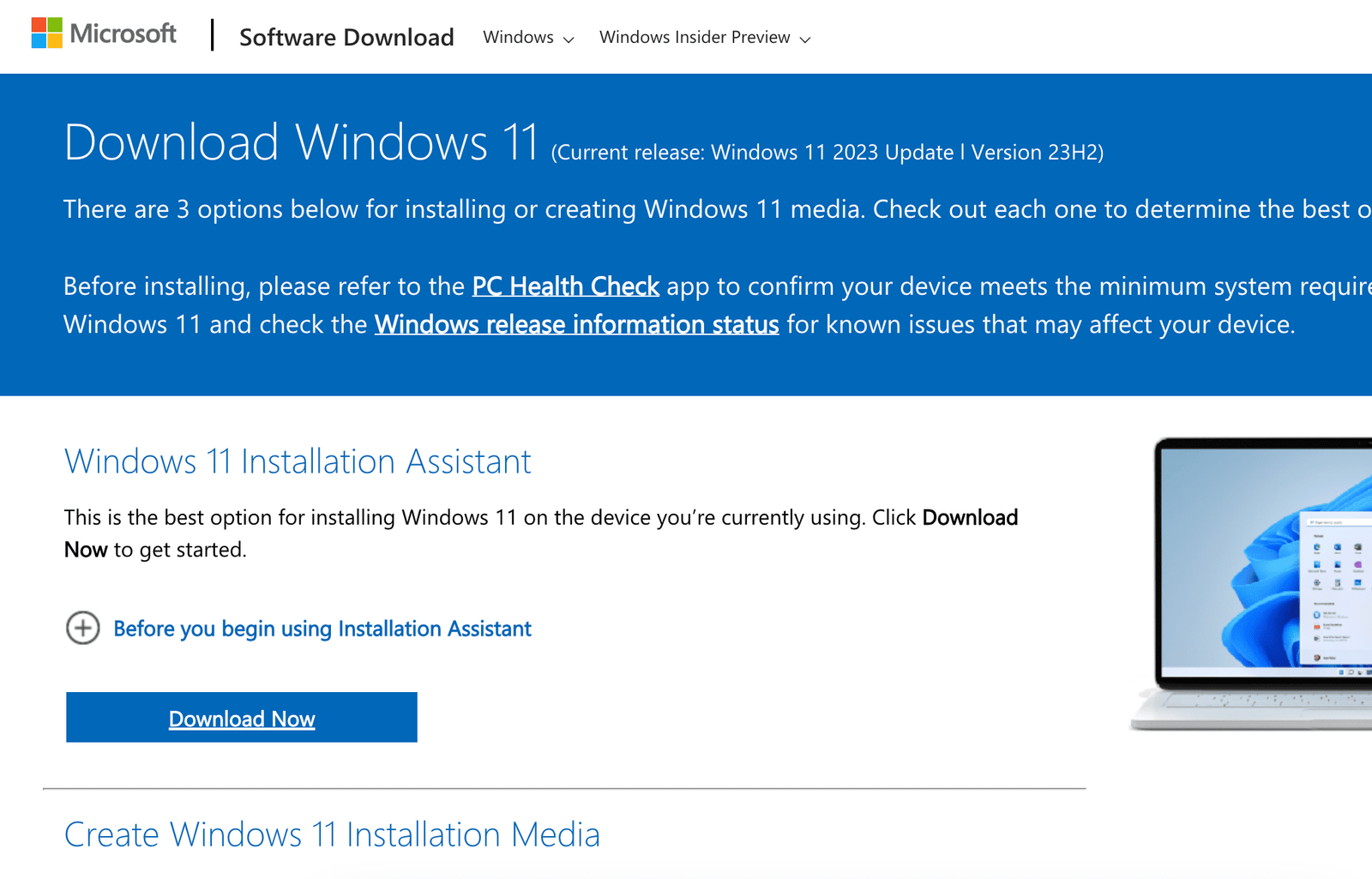Click the chevron arrow next to Windows
The width and height of the screenshot is (1372, 879).
click(569, 39)
